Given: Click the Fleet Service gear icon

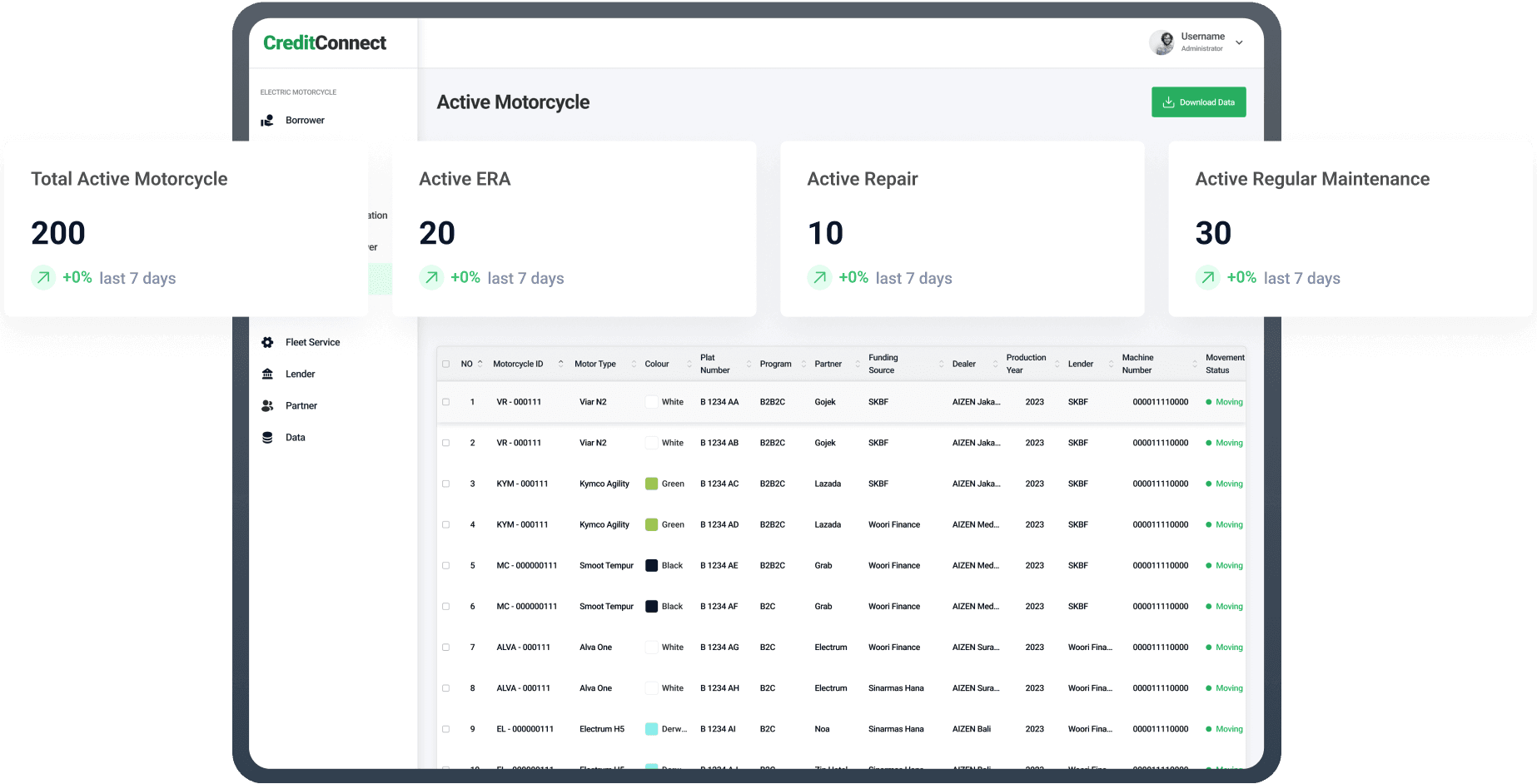Looking at the screenshot, I should 267,342.
